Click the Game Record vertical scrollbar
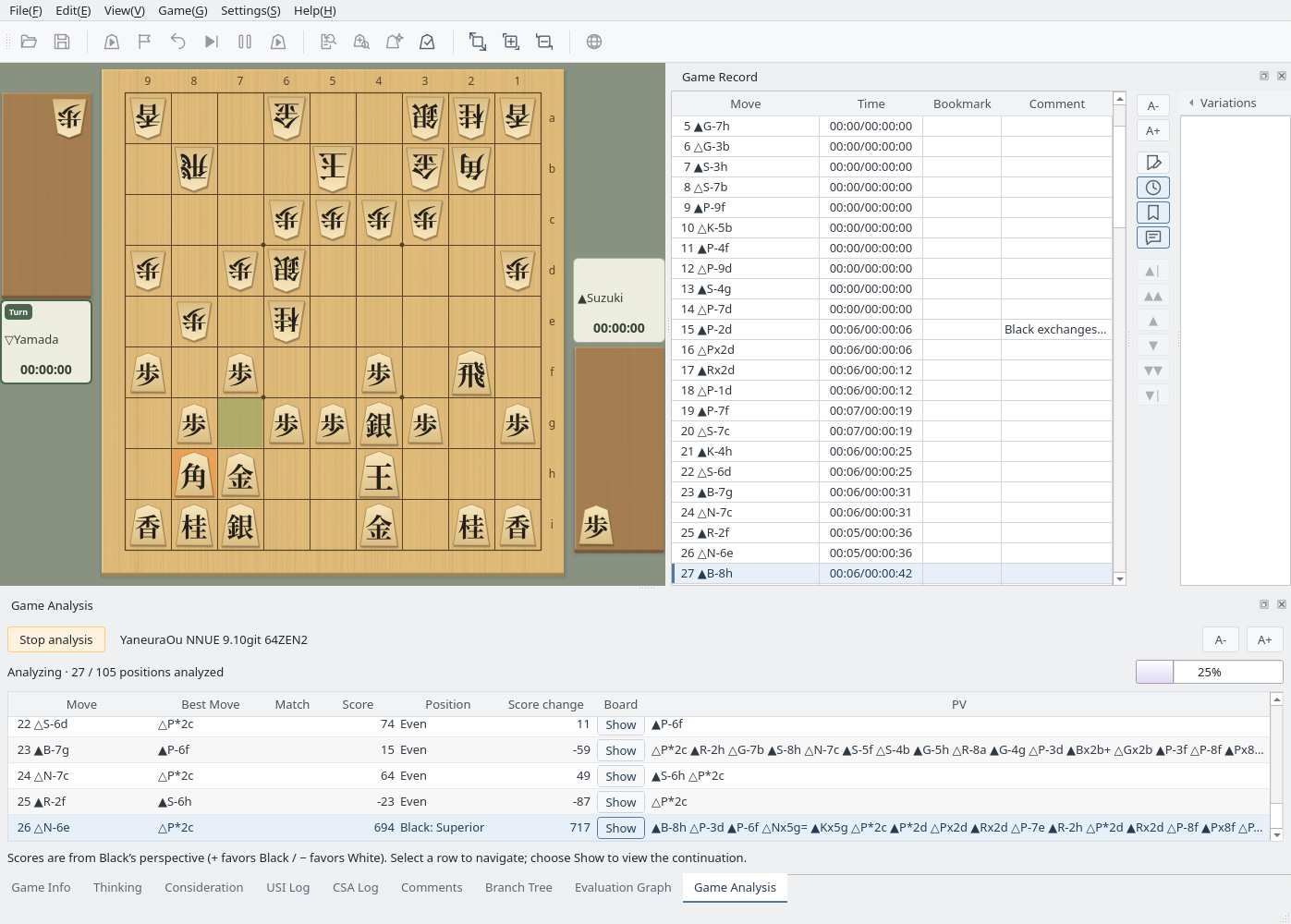 pos(1119,338)
